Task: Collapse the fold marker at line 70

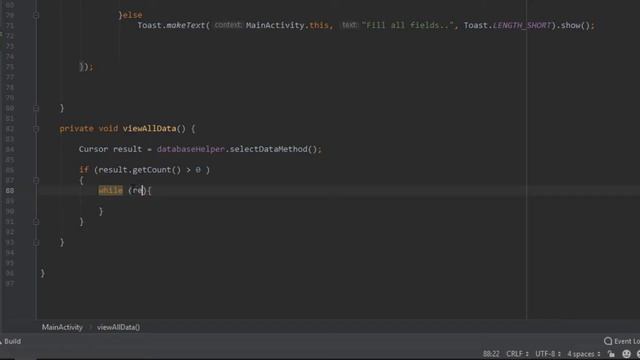Action: (x=36, y=16)
